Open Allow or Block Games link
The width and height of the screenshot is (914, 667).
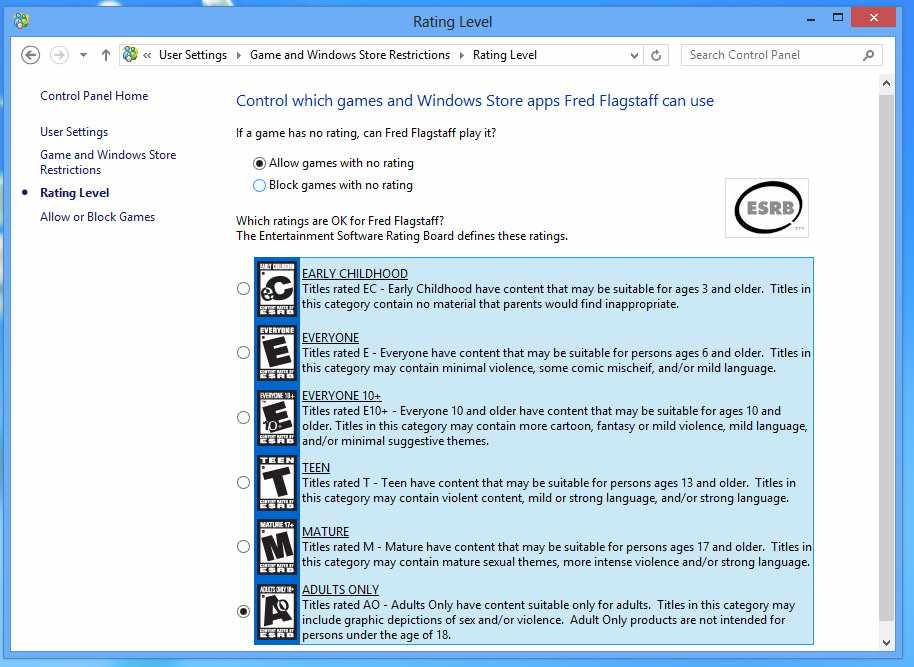pos(97,217)
